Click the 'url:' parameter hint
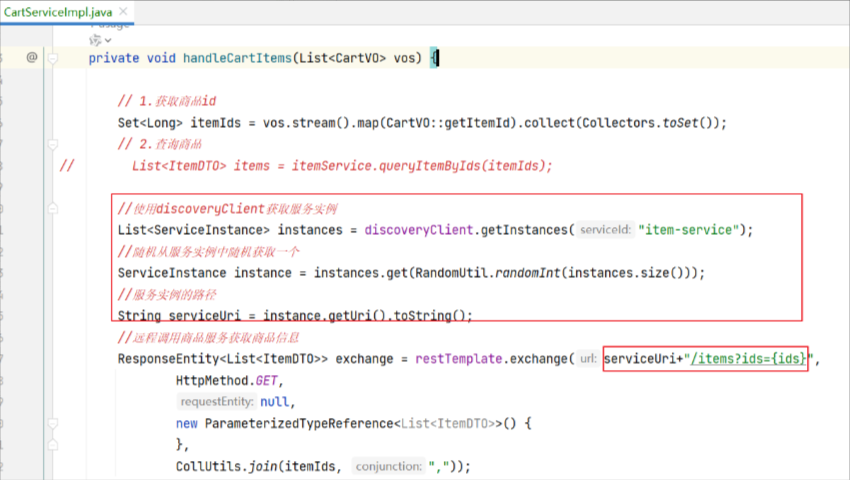This screenshot has height=480, width=850. click(588, 359)
